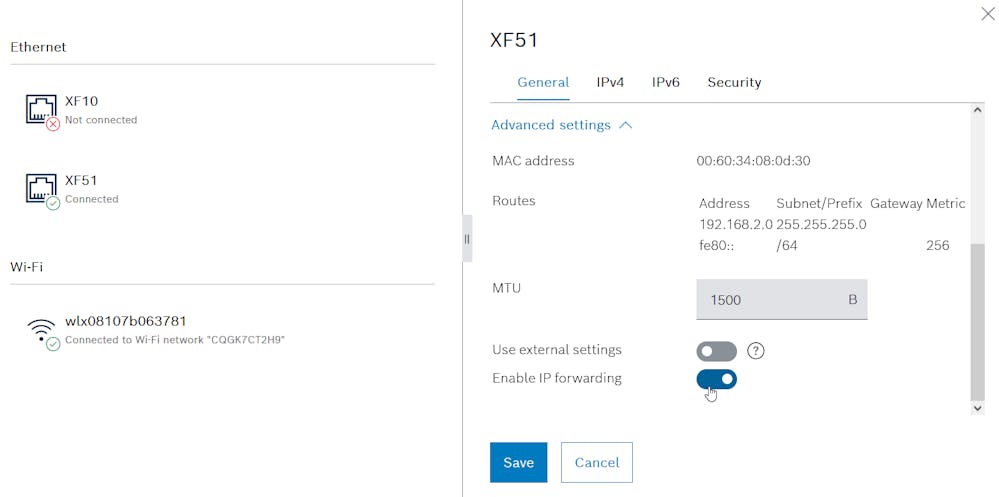999x497 pixels.
Task: Collapse the Advanced settings section
Action: pos(561,125)
